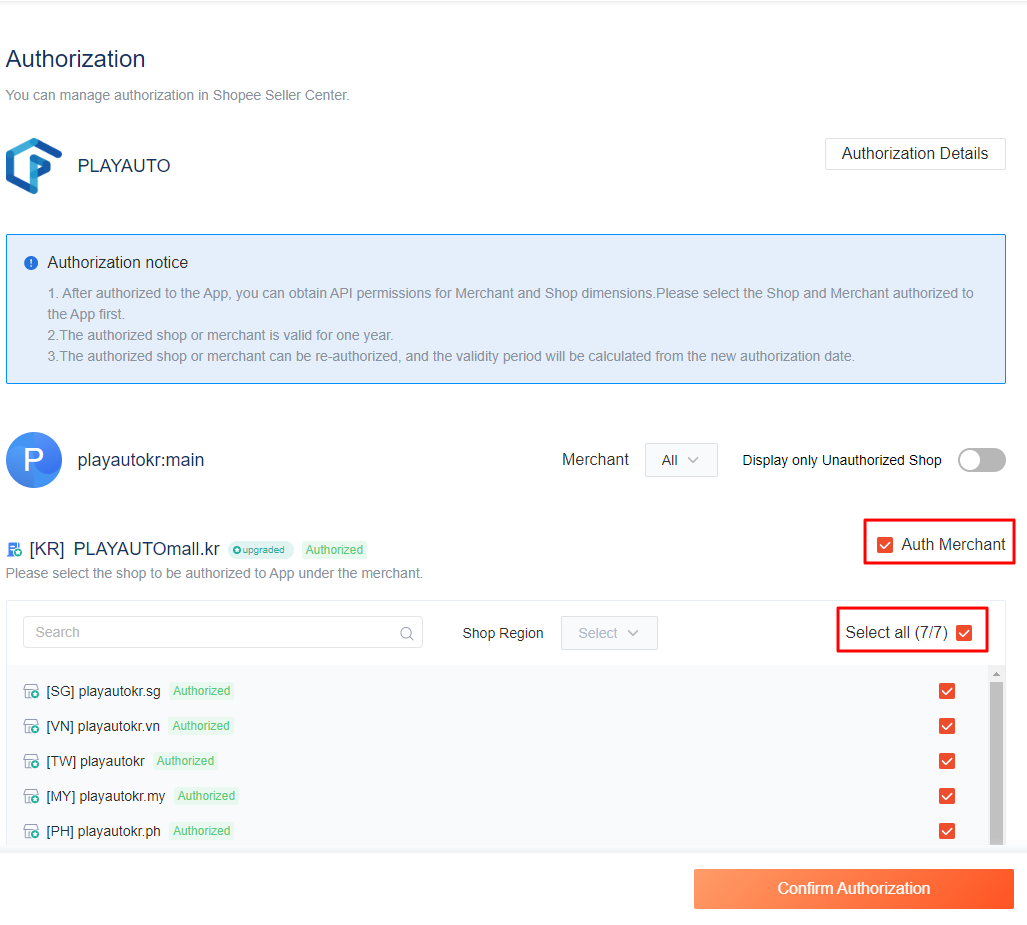Click Authorized tag for playautokr.my

click(x=206, y=796)
